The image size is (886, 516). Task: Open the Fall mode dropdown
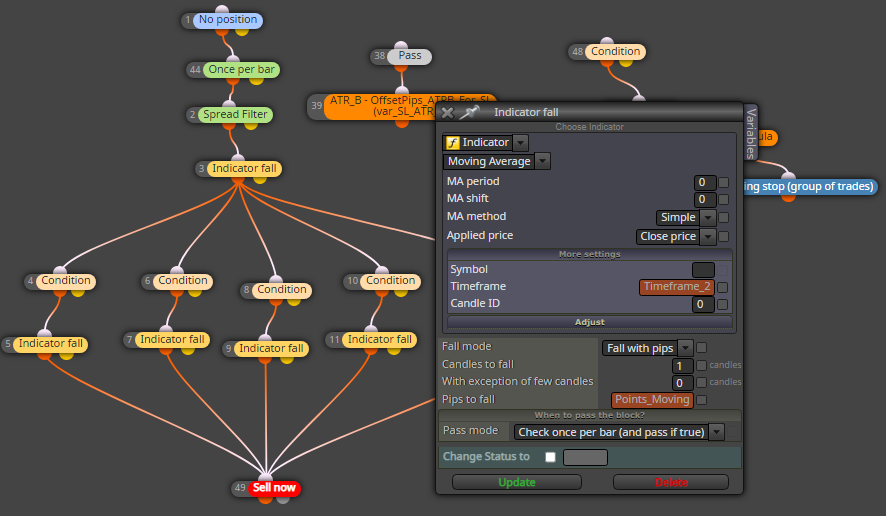(x=685, y=348)
